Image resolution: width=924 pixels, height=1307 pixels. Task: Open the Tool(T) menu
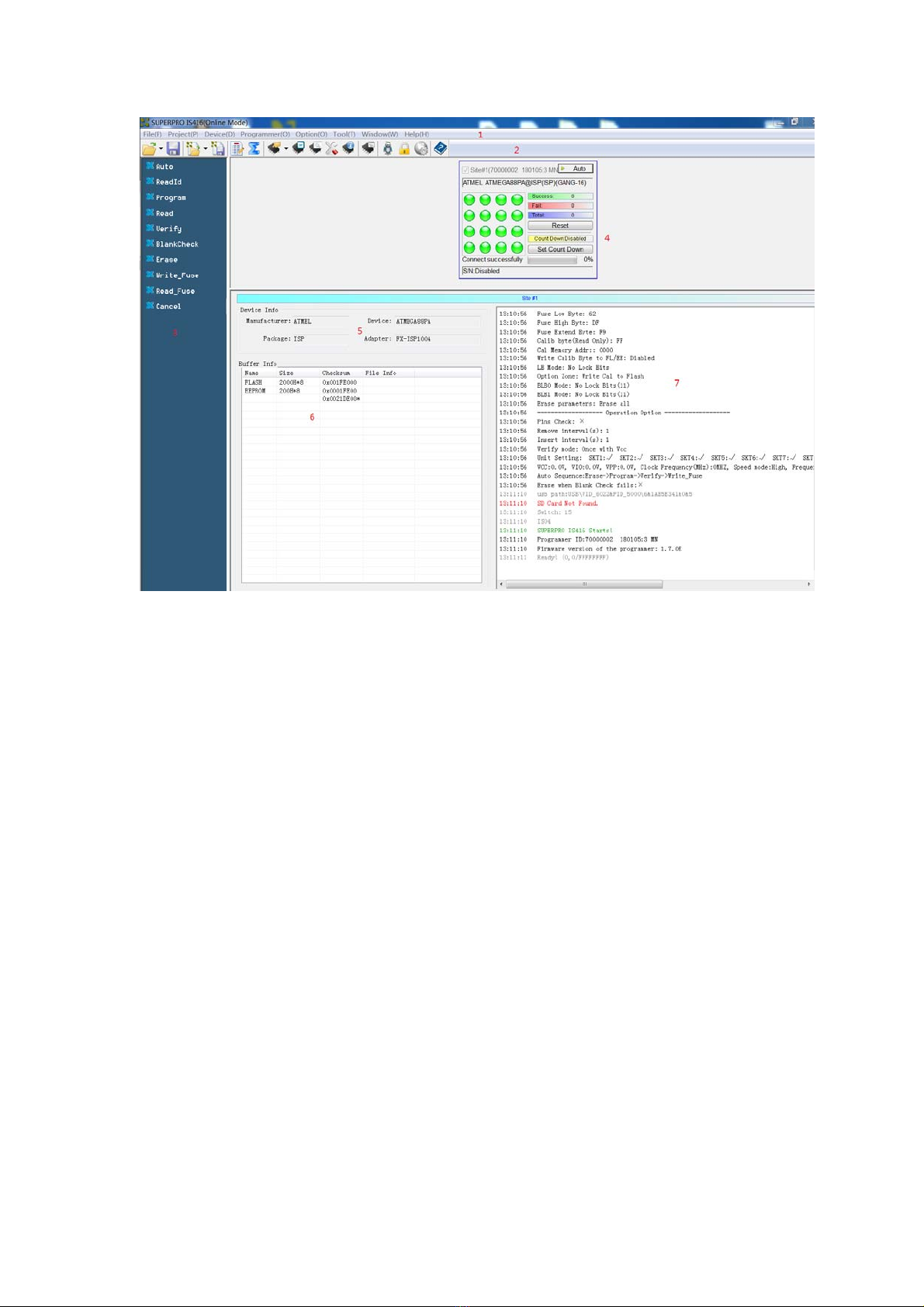pyautogui.click(x=344, y=134)
